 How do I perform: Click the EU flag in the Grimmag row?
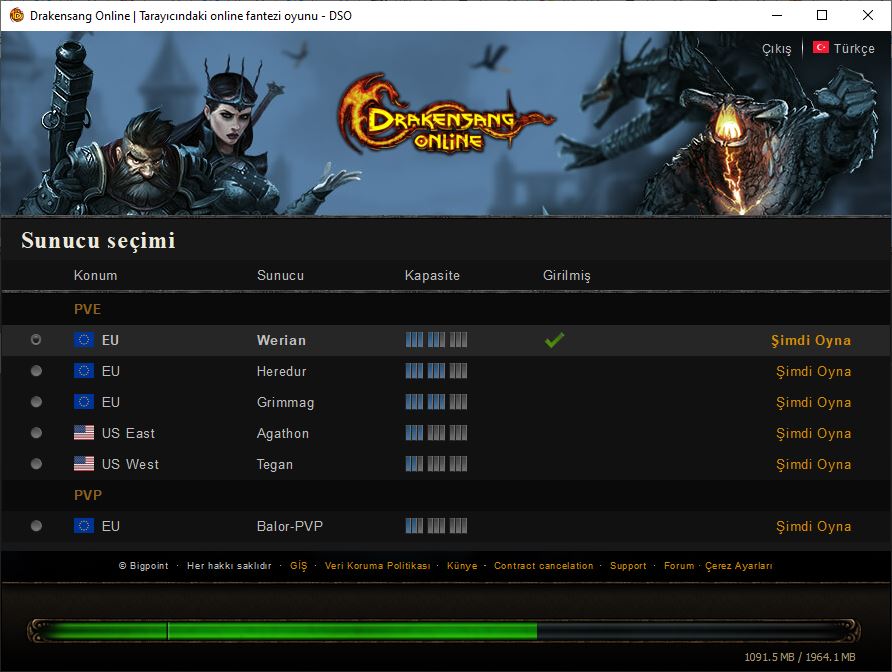[84, 402]
